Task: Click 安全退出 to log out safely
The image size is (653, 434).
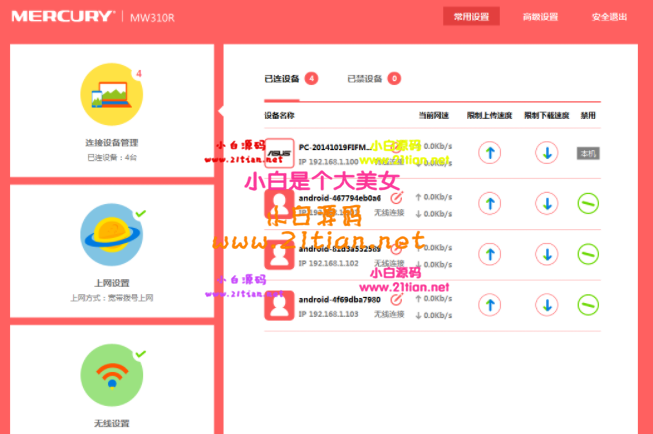Action: click(610, 17)
